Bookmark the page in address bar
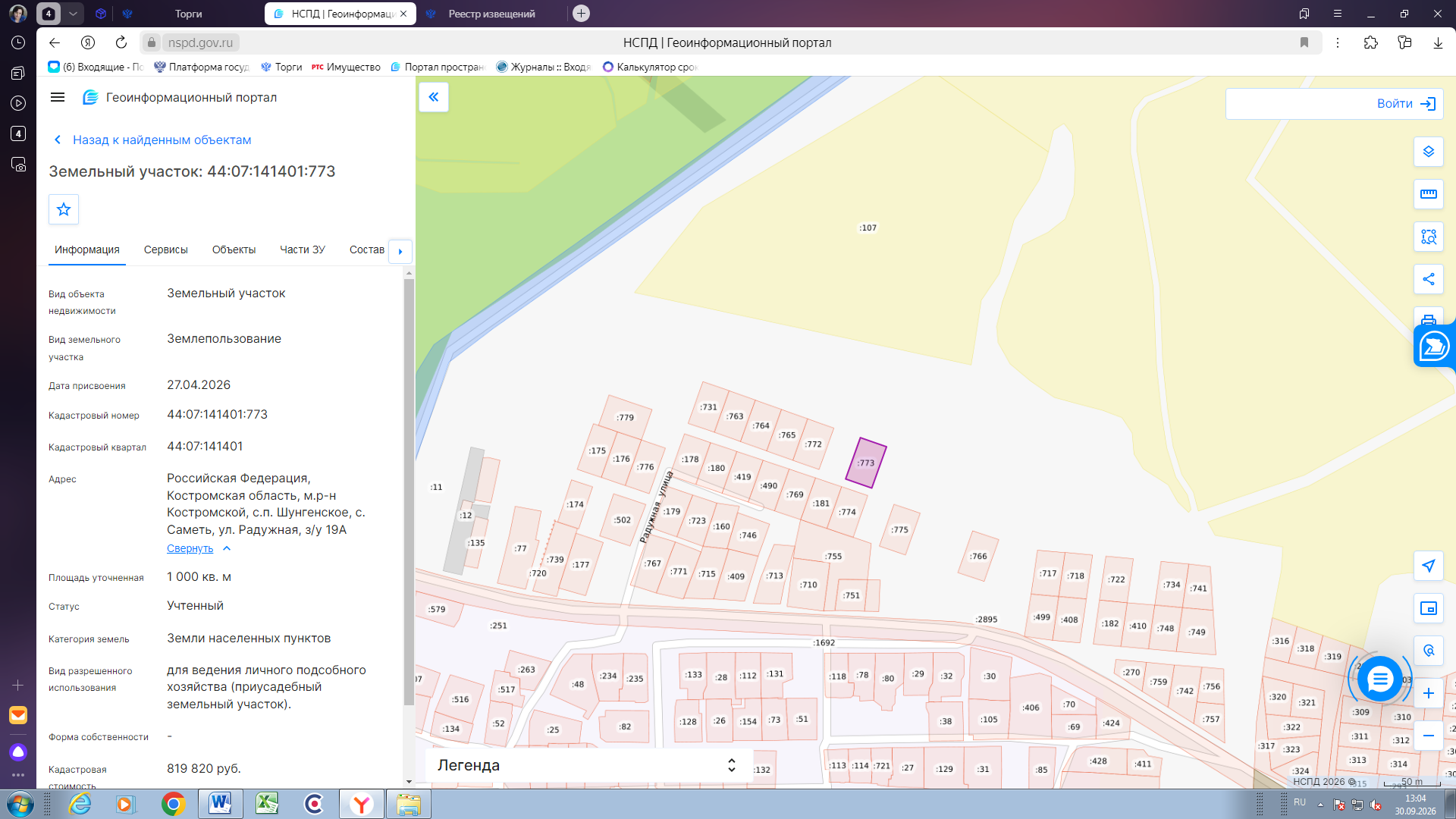The width and height of the screenshot is (1456, 819). pyautogui.click(x=1304, y=42)
